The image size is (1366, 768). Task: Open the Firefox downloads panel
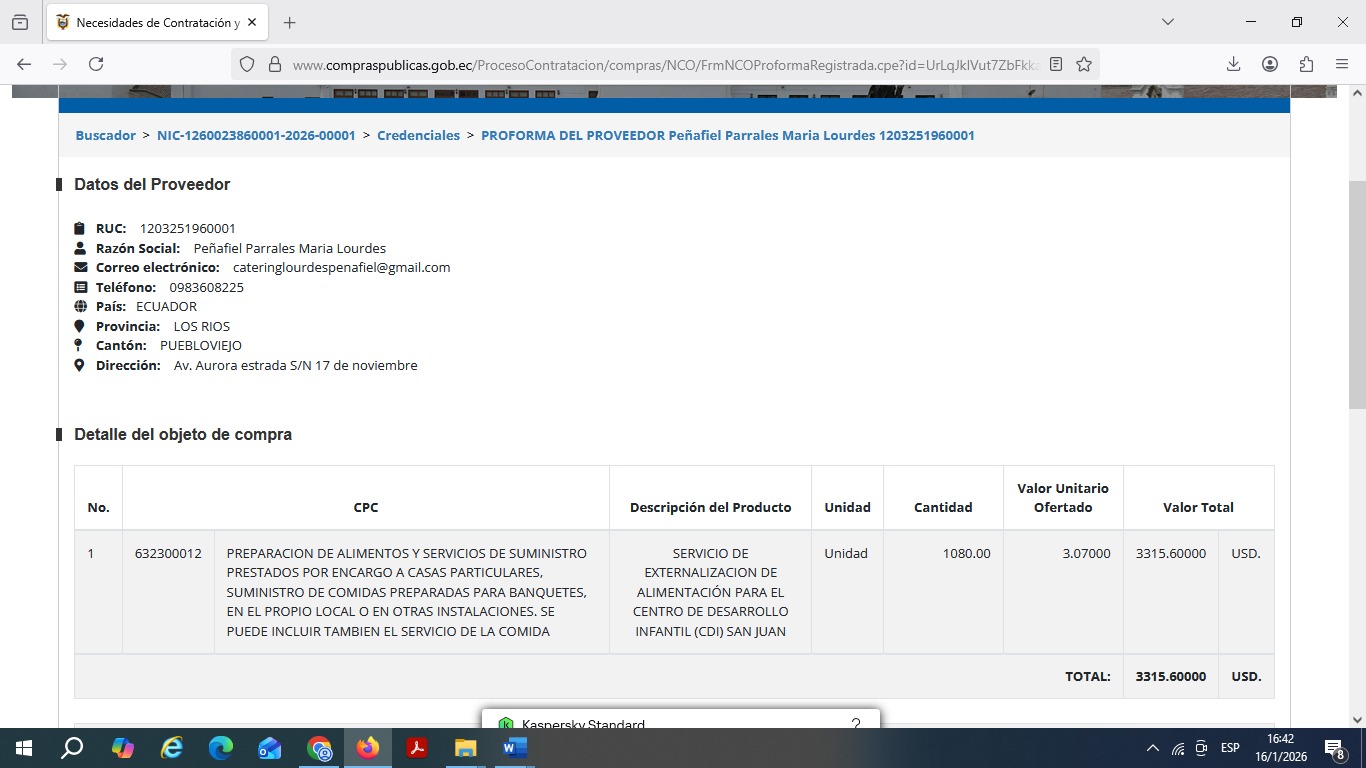pyautogui.click(x=1233, y=64)
